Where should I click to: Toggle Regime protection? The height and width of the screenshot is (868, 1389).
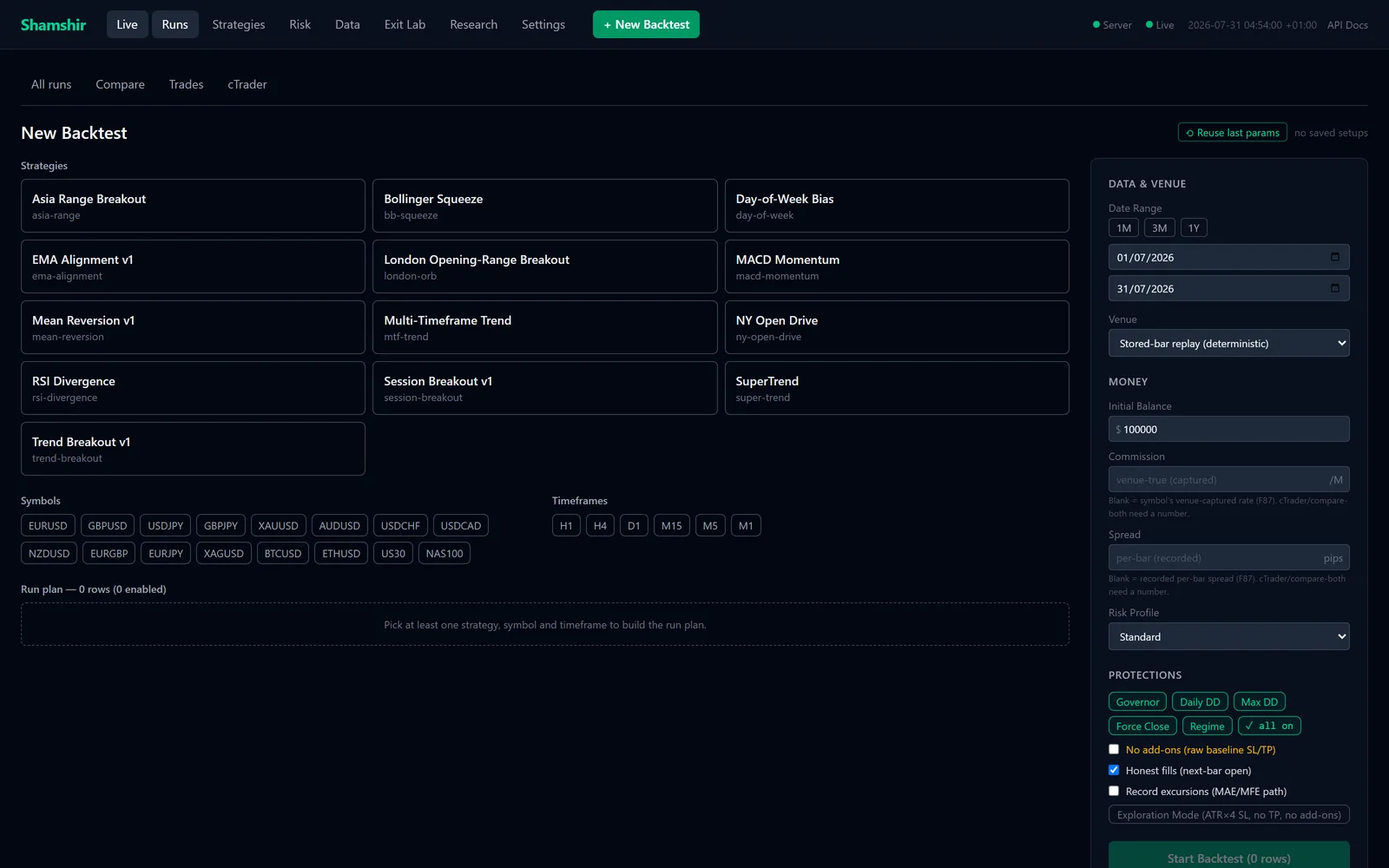pyautogui.click(x=1207, y=726)
